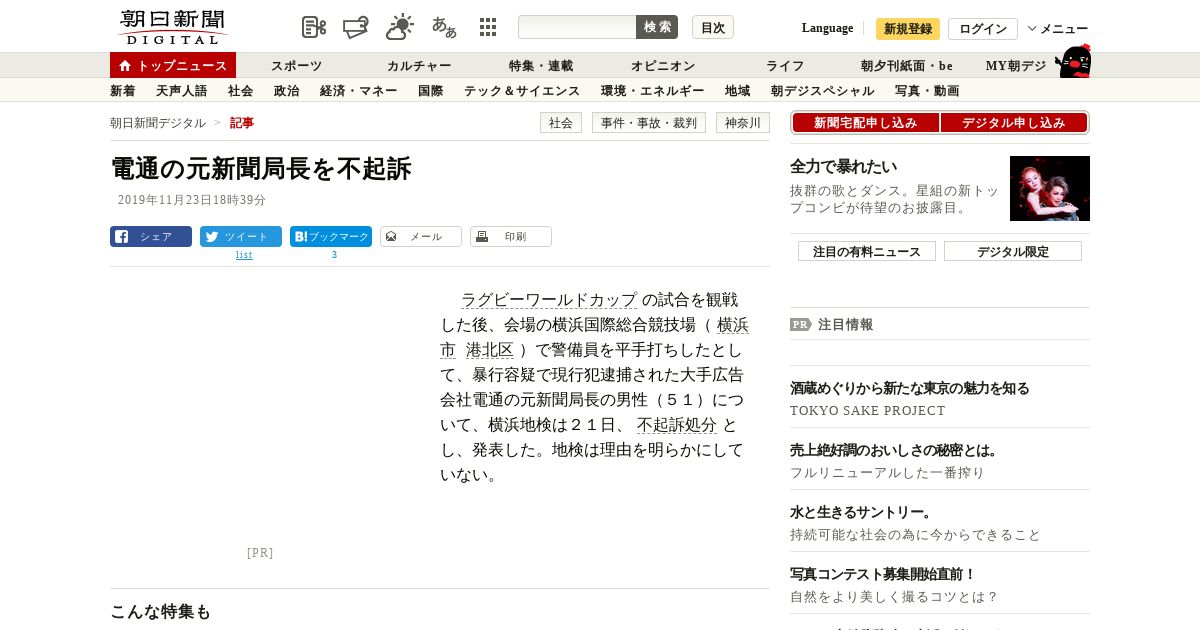The height and width of the screenshot is (630, 1200).
Task: Switch to デジタル限定 tab
Action: click(x=1013, y=251)
